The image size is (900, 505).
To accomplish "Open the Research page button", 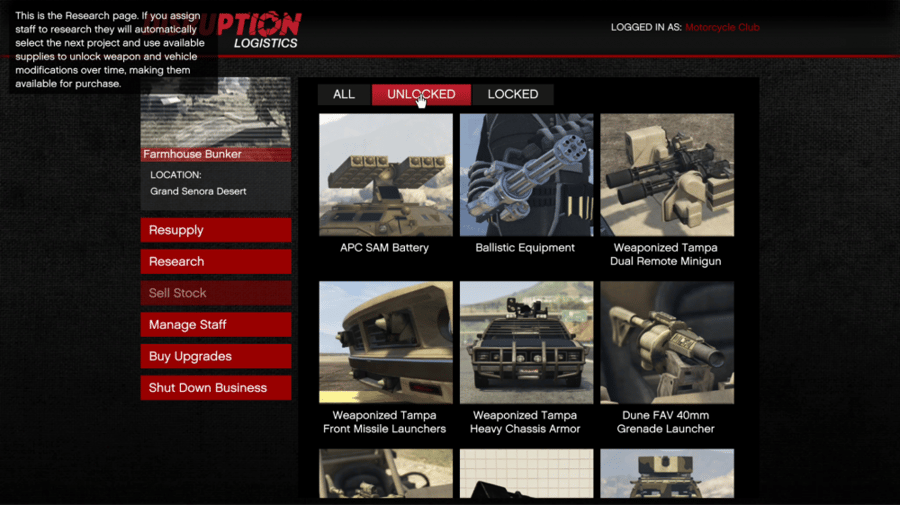I will (216, 262).
